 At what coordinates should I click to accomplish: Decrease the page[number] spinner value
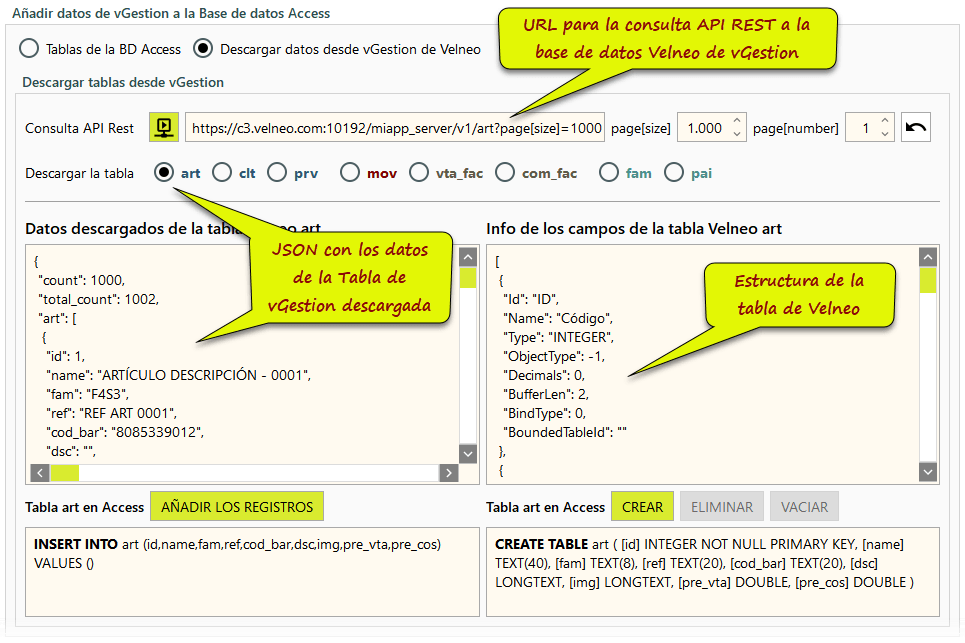[x=884, y=134]
